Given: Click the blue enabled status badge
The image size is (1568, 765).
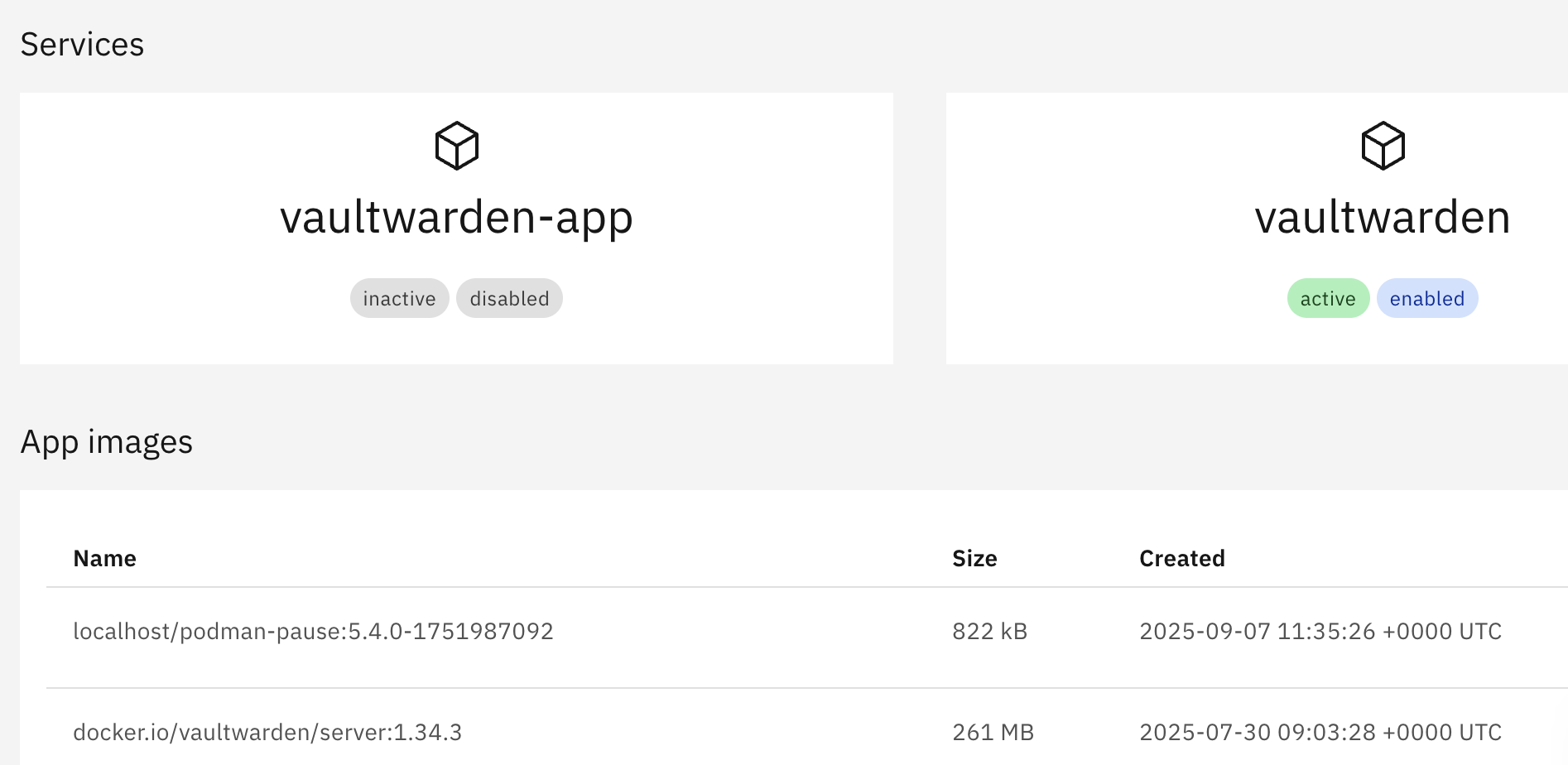Looking at the screenshot, I should pos(1426,299).
